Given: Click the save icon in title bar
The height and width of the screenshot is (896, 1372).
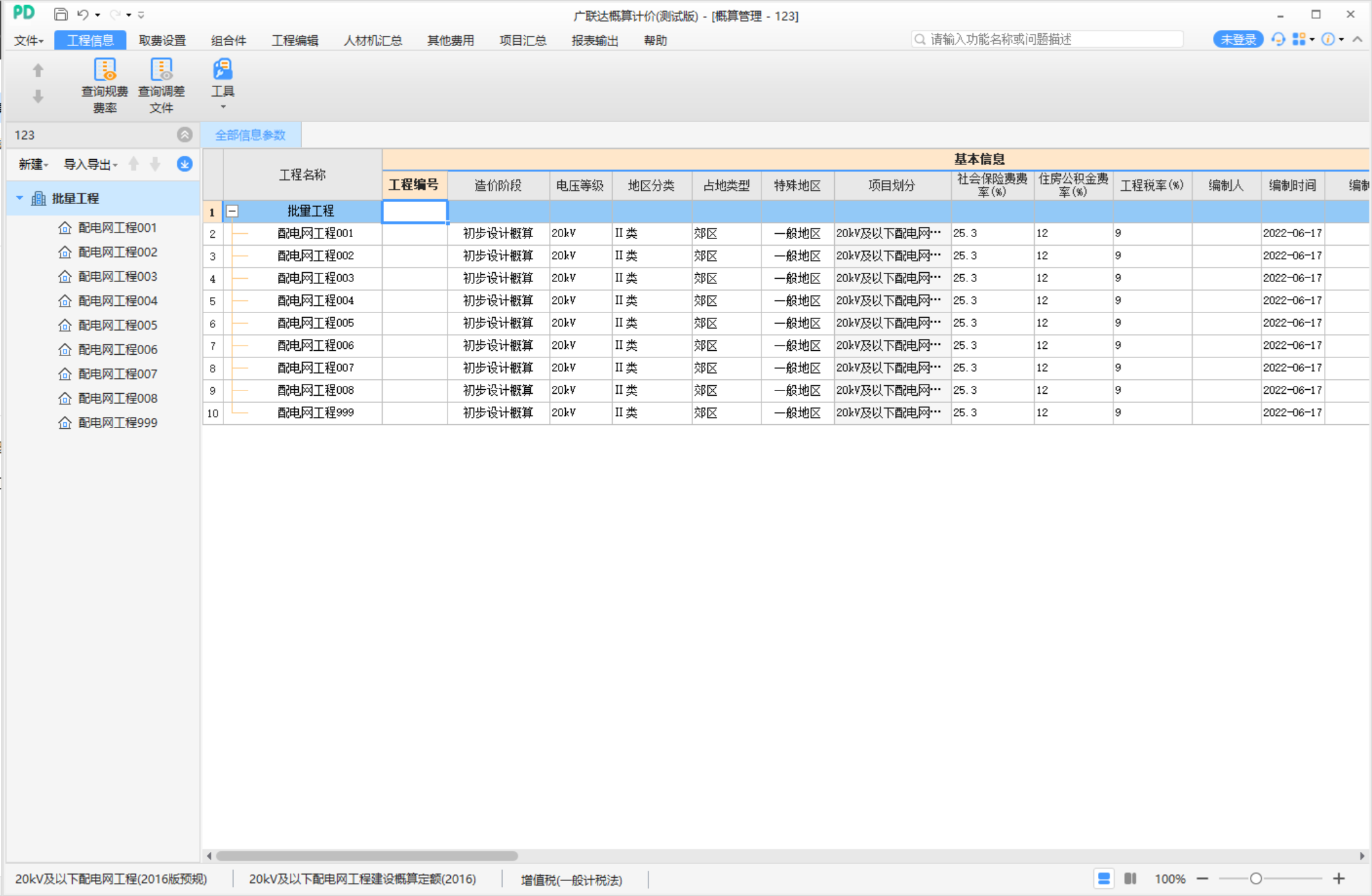Looking at the screenshot, I should click(60, 14).
